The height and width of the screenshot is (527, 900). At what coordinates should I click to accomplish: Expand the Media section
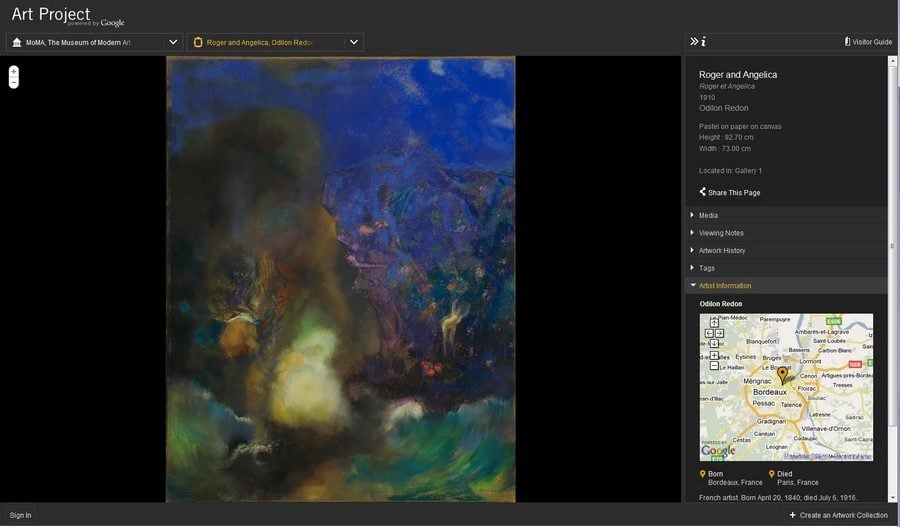[x=786, y=215]
